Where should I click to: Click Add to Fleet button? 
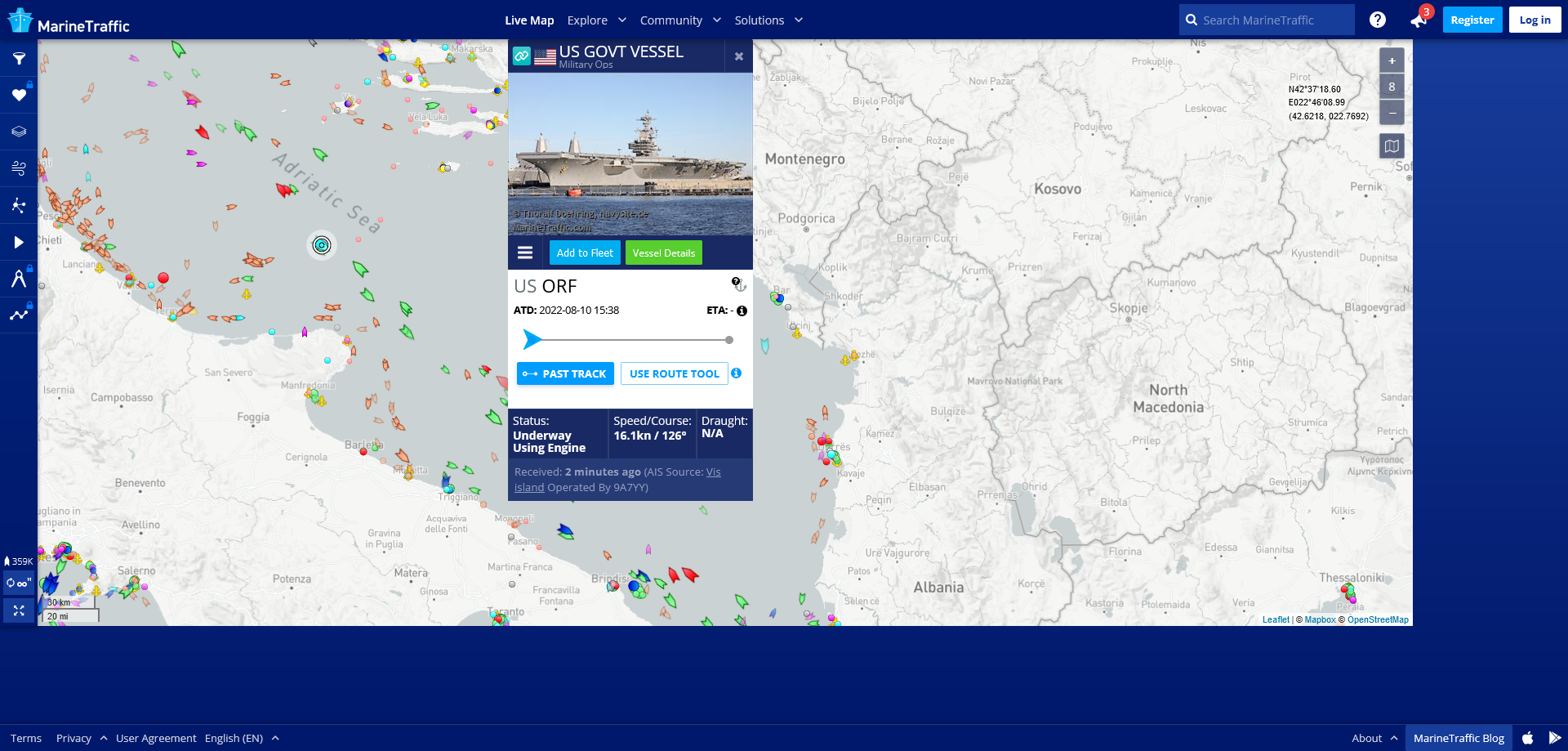tap(585, 253)
